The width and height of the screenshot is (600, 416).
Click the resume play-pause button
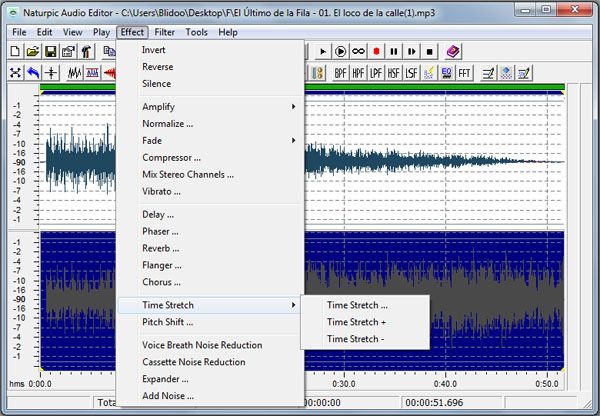[412, 51]
